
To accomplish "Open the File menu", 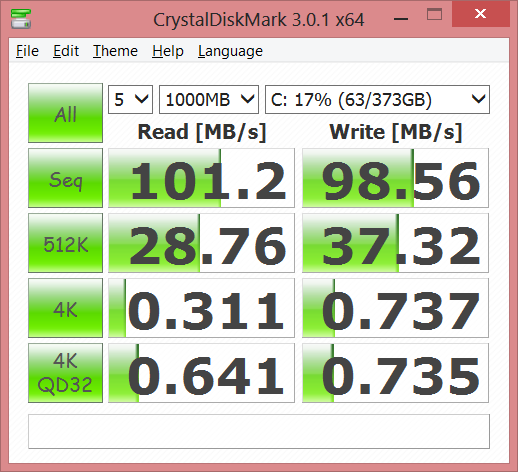I will (27, 51).
